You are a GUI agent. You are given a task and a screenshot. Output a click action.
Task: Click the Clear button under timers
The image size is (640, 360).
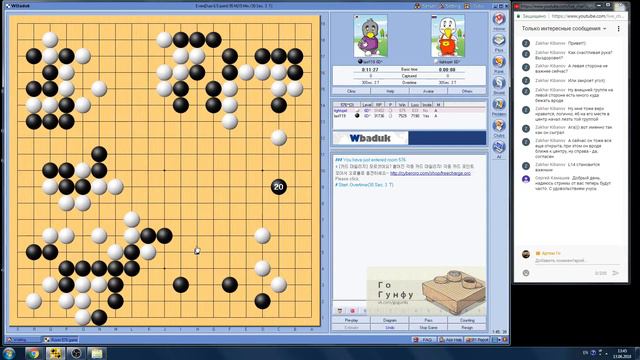click(x=351, y=91)
